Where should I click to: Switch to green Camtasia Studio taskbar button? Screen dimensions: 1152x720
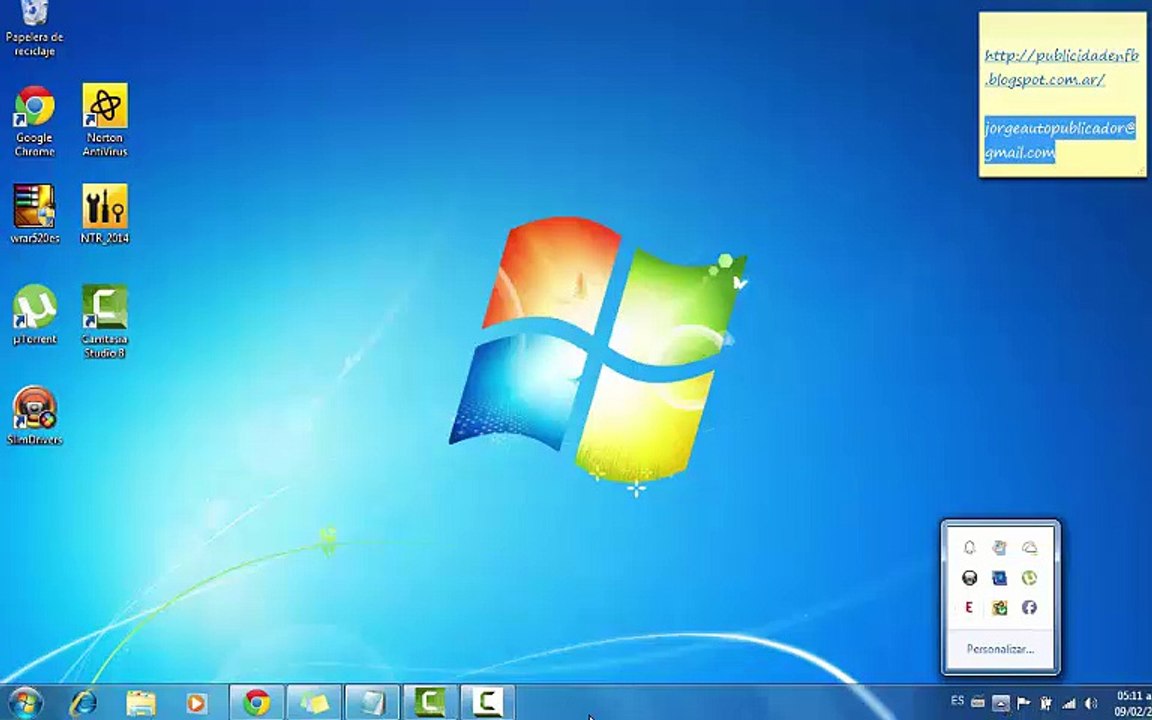pyautogui.click(x=430, y=702)
